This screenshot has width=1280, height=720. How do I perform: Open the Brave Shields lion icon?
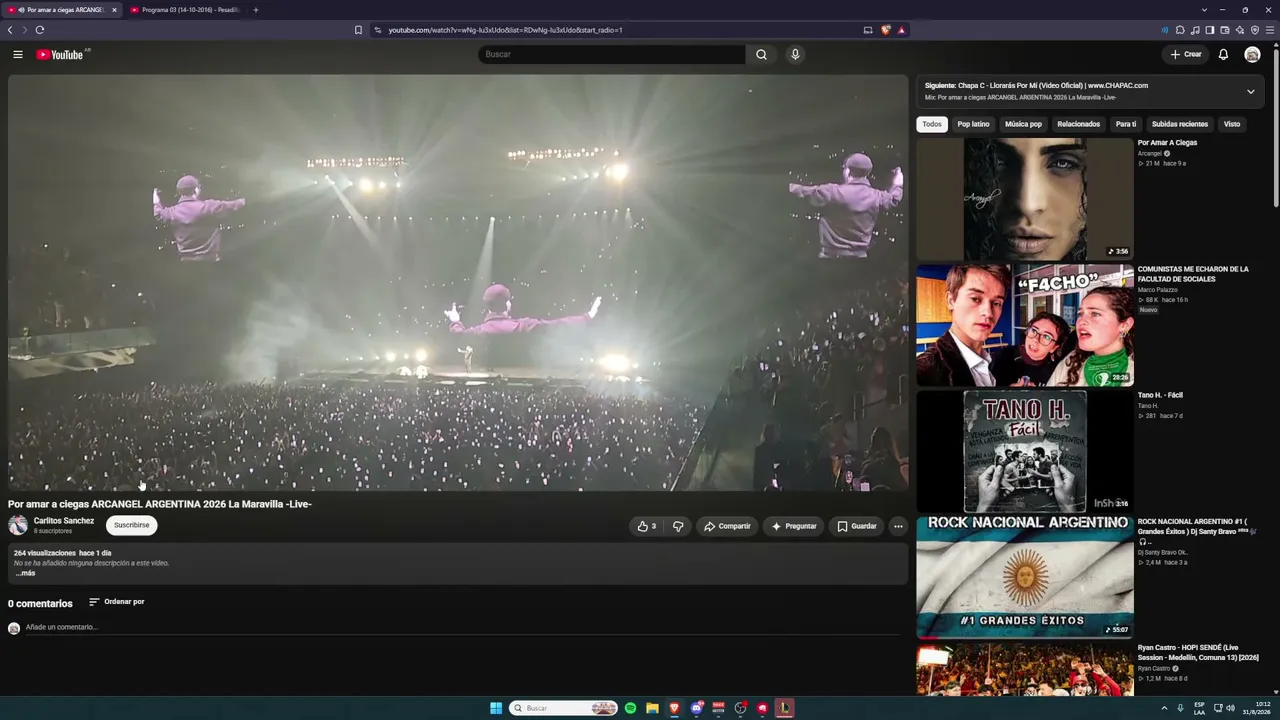click(885, 30)
